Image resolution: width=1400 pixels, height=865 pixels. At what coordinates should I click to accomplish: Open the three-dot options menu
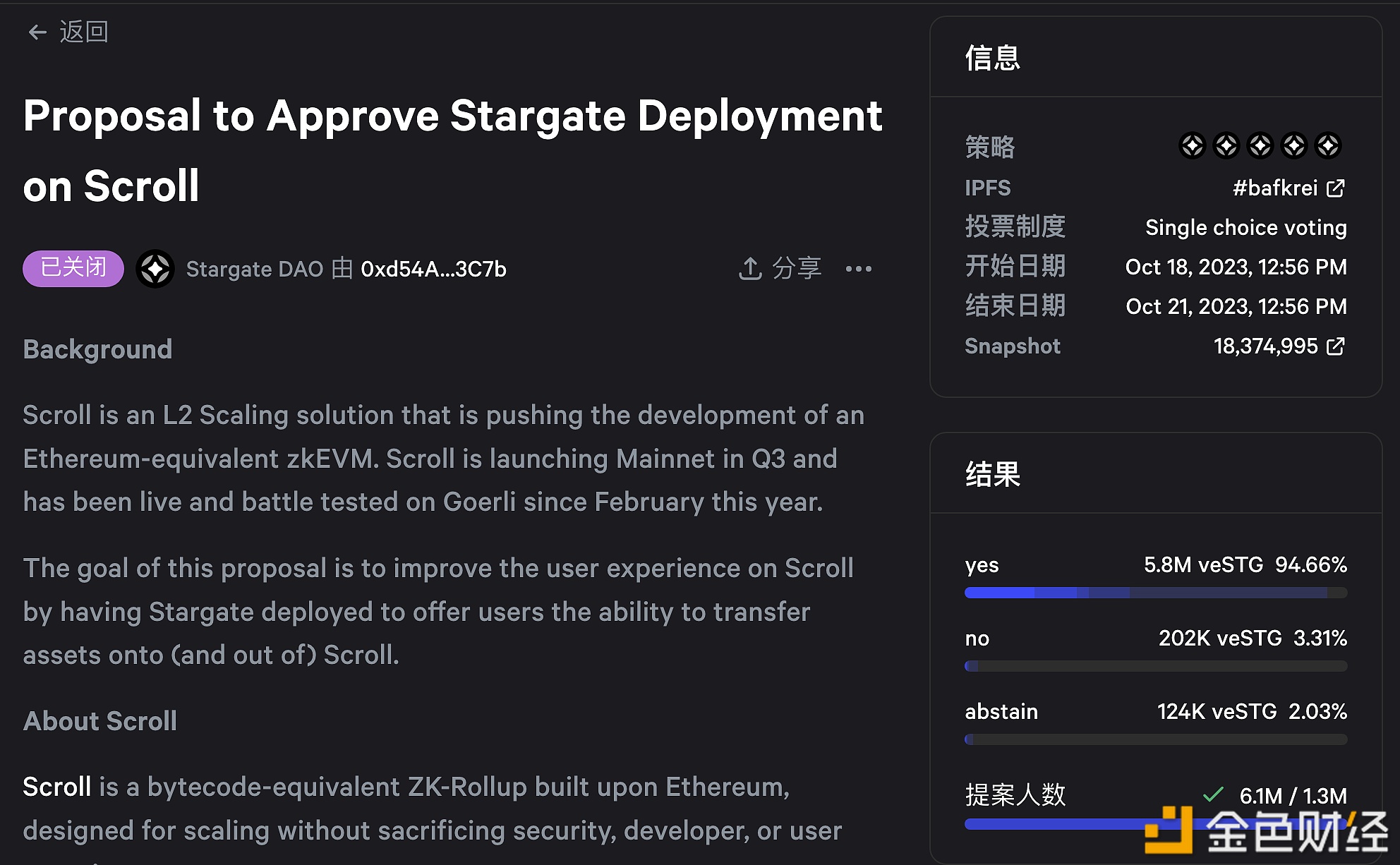858,269
